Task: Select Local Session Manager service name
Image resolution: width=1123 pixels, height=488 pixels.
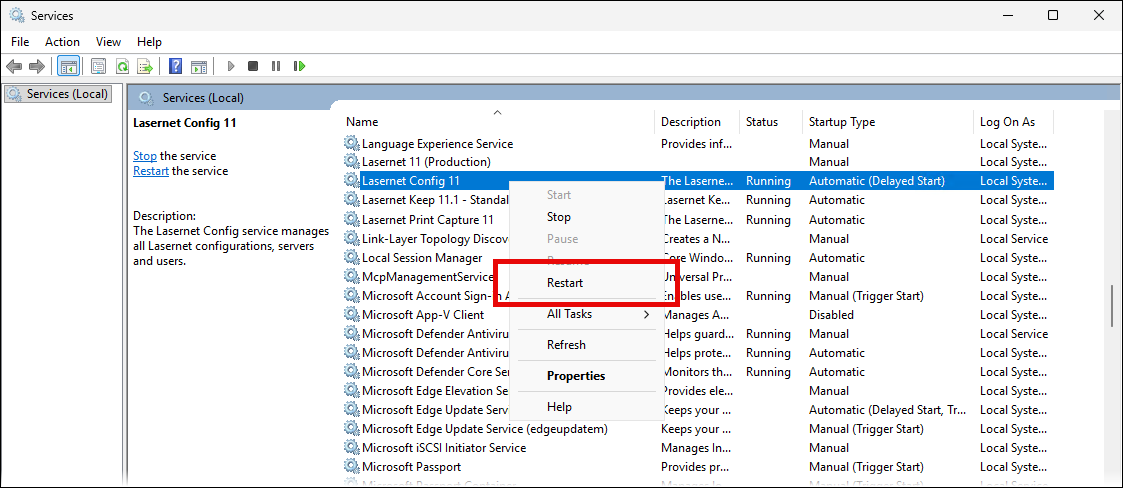Action: pos(422,257)
